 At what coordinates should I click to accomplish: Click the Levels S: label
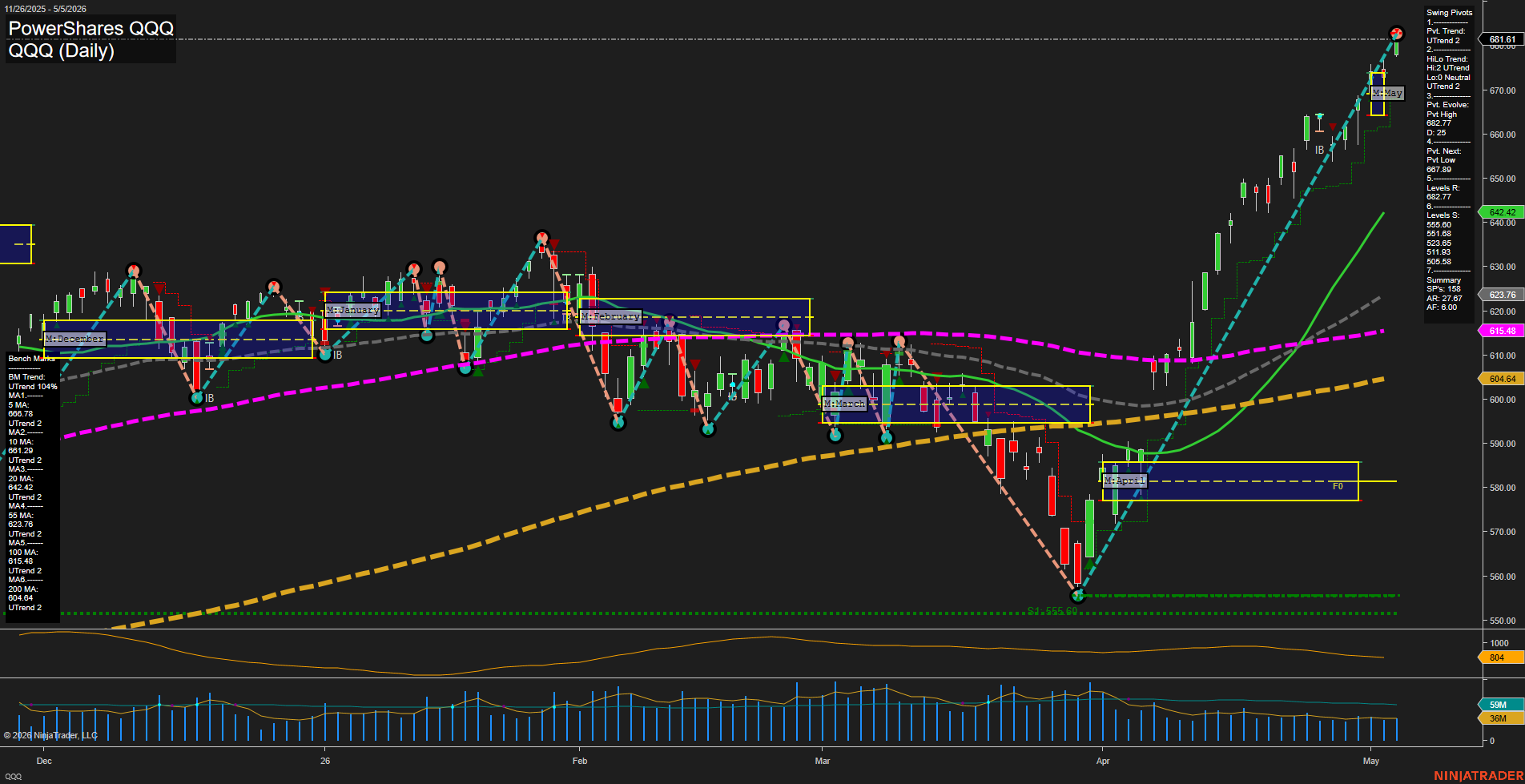coord(1443,215)
